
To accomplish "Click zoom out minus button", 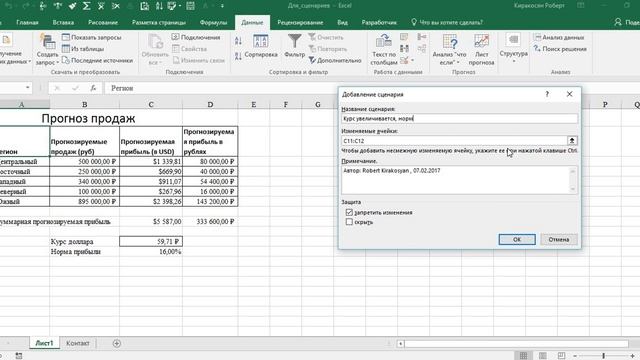I will (575, 356).
